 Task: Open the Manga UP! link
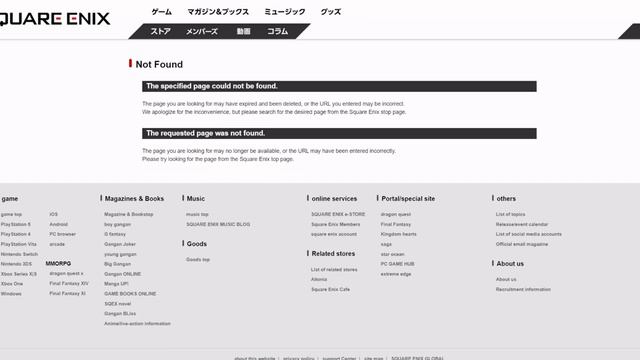(x=116, y=284)
